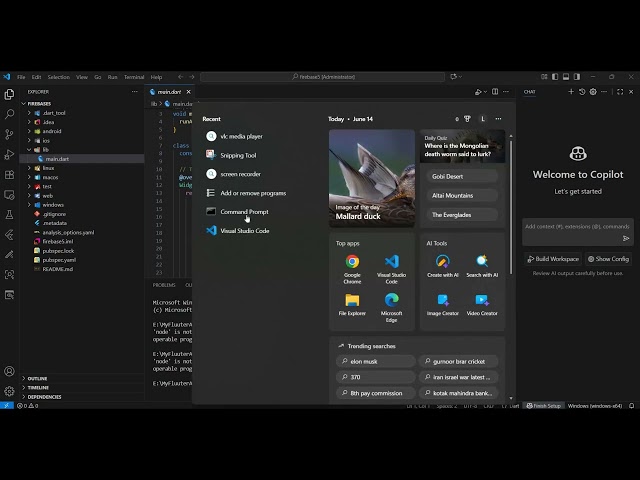Open the File menu

[21, 77]
